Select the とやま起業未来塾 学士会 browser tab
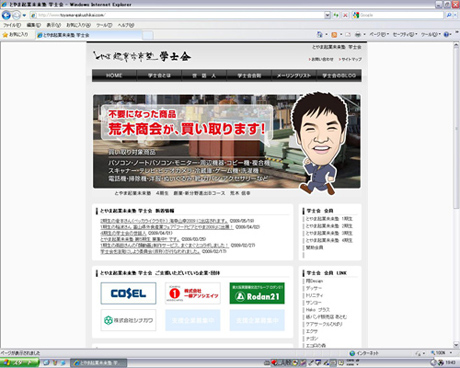Viewport: 460px width, 368px height. click(x=89, y=35)
